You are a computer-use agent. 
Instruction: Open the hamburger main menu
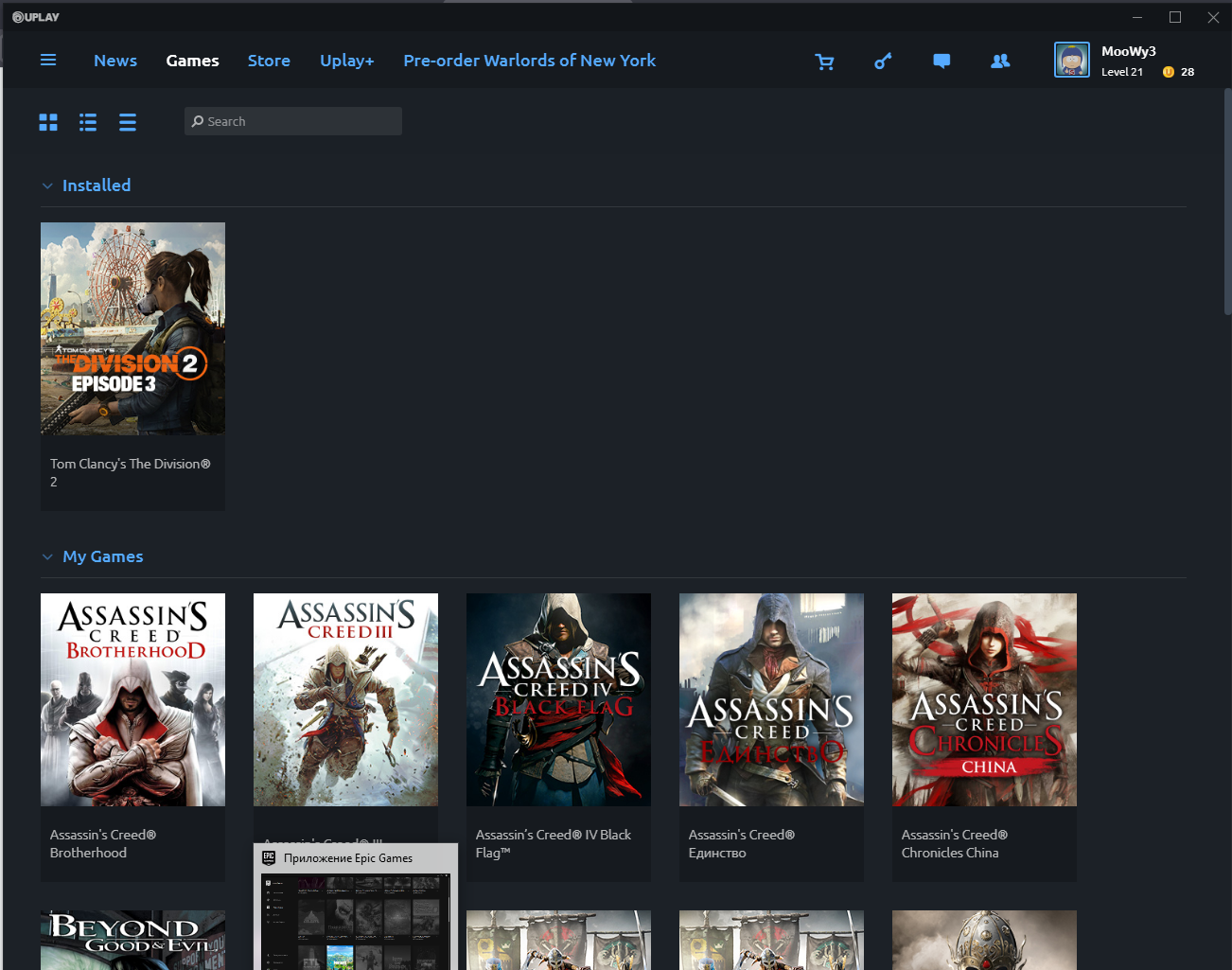(x=48, y=60)
